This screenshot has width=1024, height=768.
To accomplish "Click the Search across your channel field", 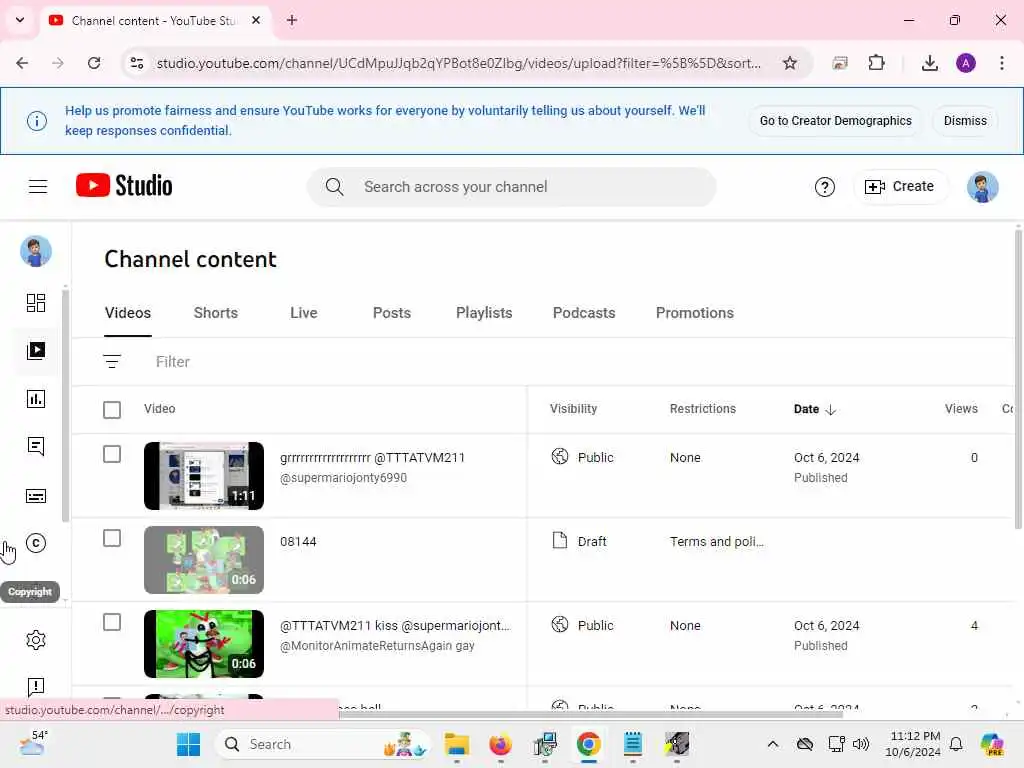I will [x=511, y=187].
